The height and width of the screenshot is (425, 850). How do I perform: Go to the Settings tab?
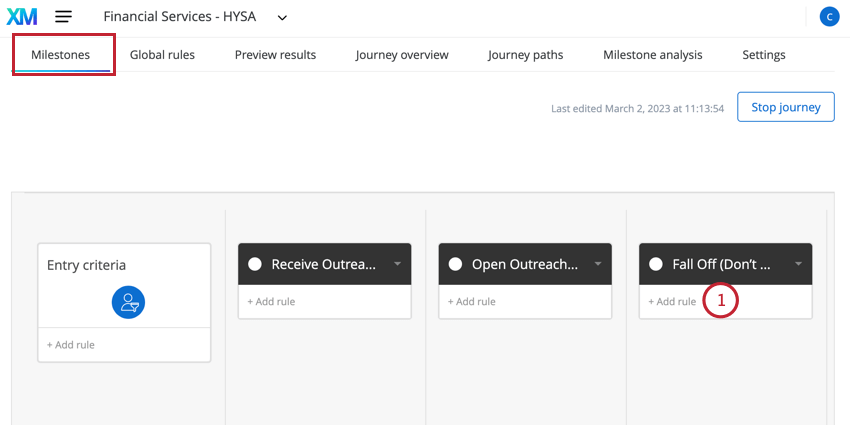click(x=764, y=55)
